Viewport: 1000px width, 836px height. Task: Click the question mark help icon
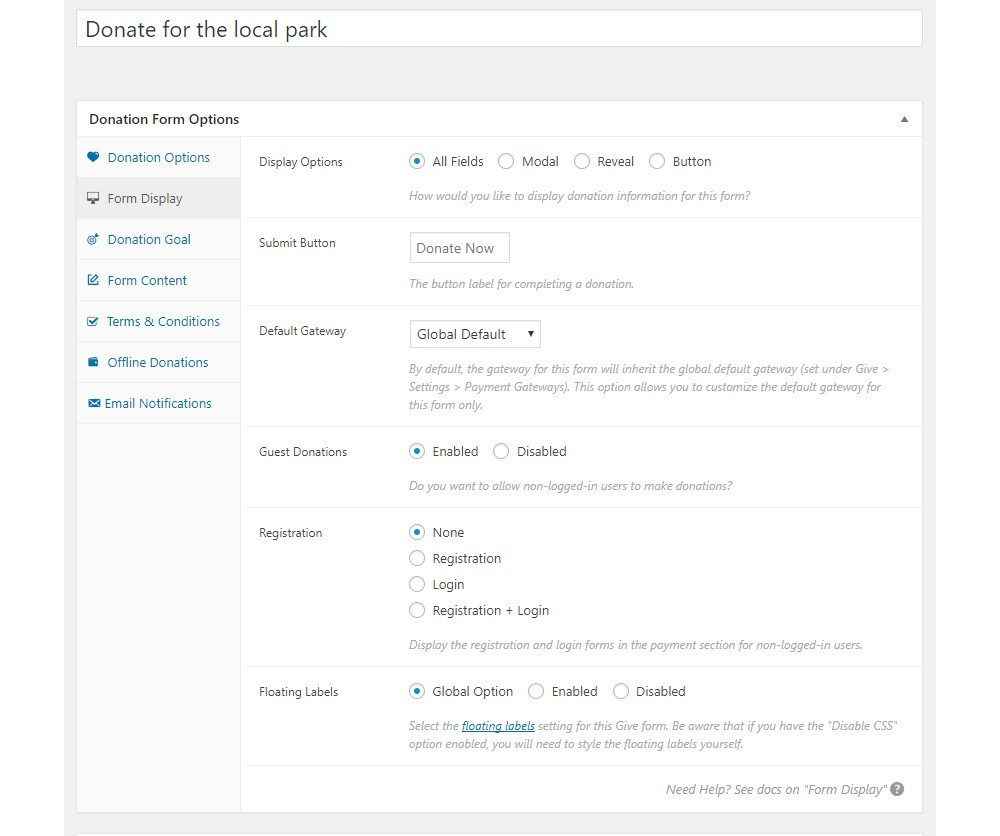point(897,789)
